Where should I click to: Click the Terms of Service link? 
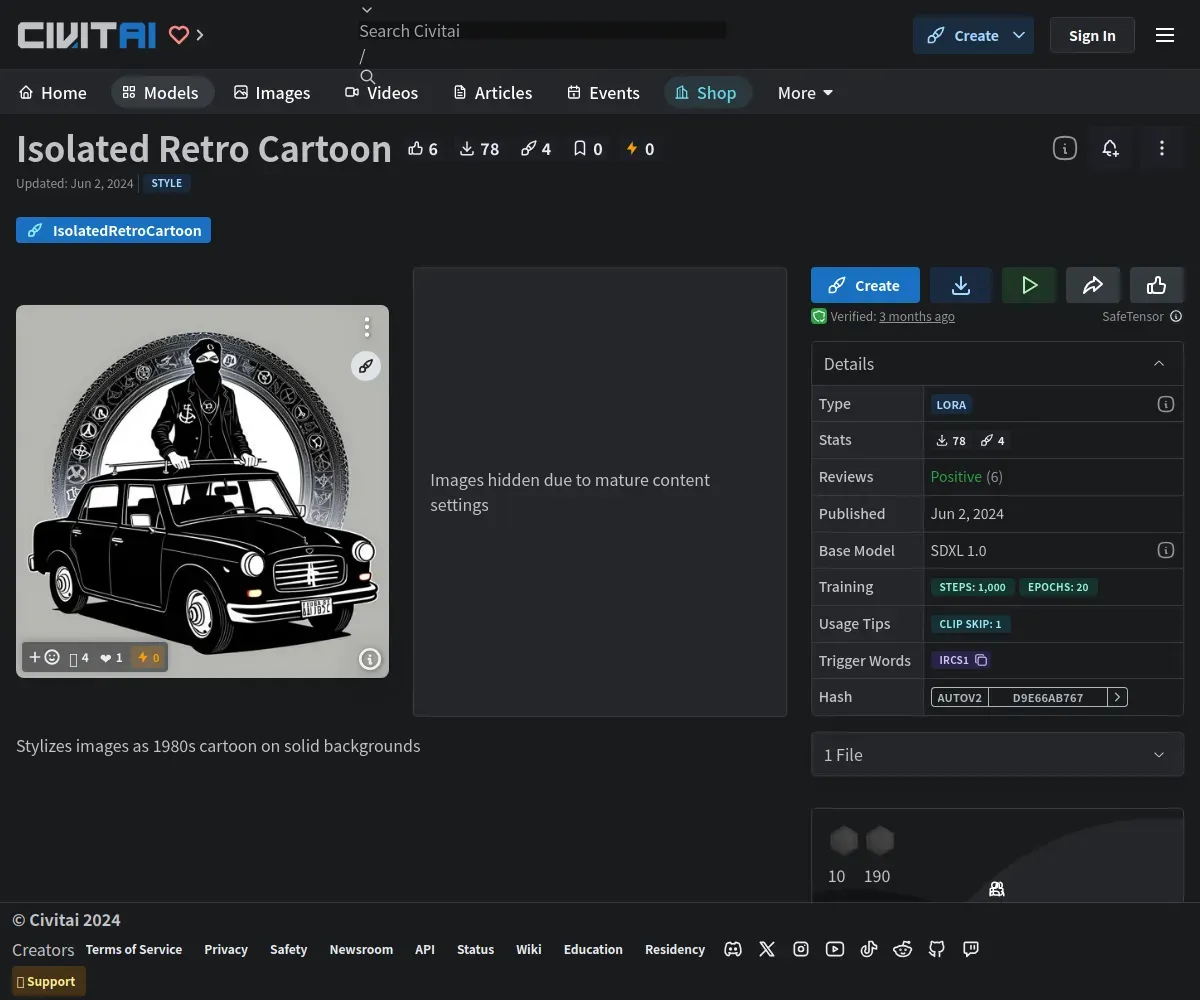click(134, 949)
